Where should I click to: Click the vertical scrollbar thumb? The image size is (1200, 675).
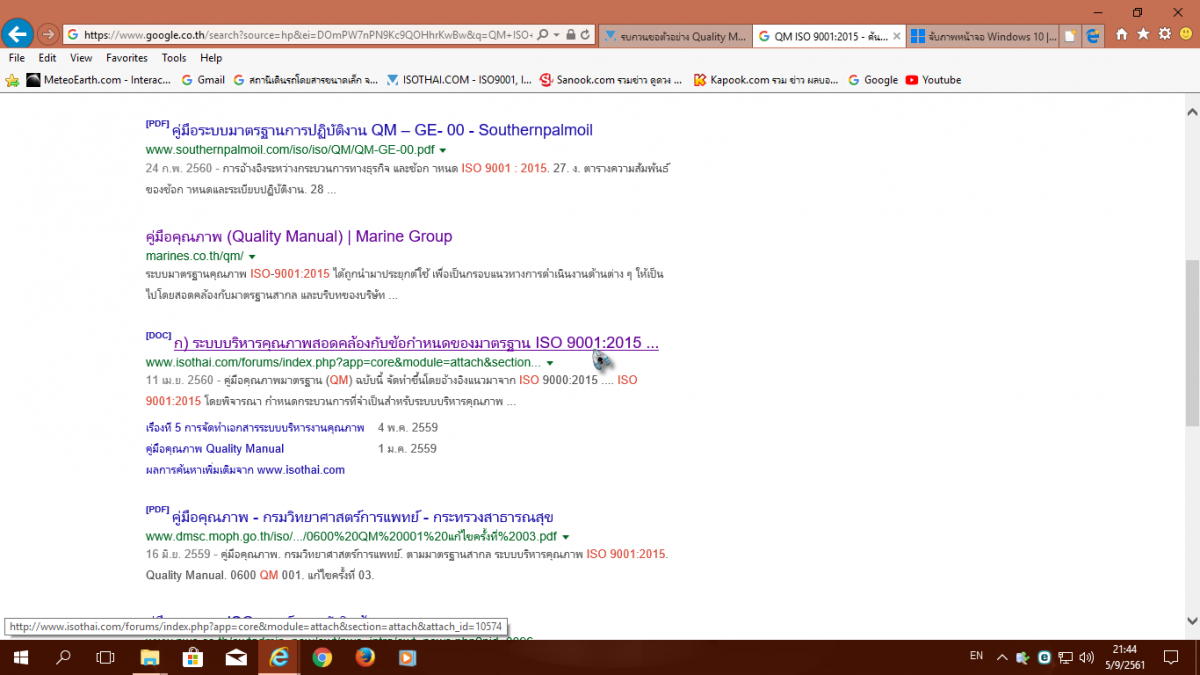[x=1191, y=342]
